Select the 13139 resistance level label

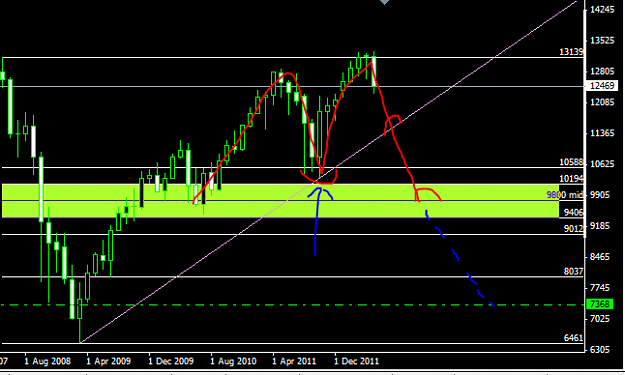click(x=571, y=52)
